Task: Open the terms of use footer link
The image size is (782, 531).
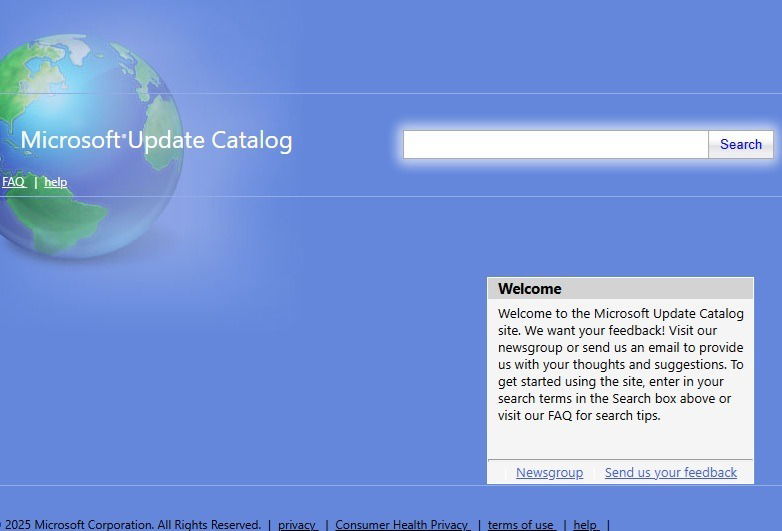Action: (522, 525)
